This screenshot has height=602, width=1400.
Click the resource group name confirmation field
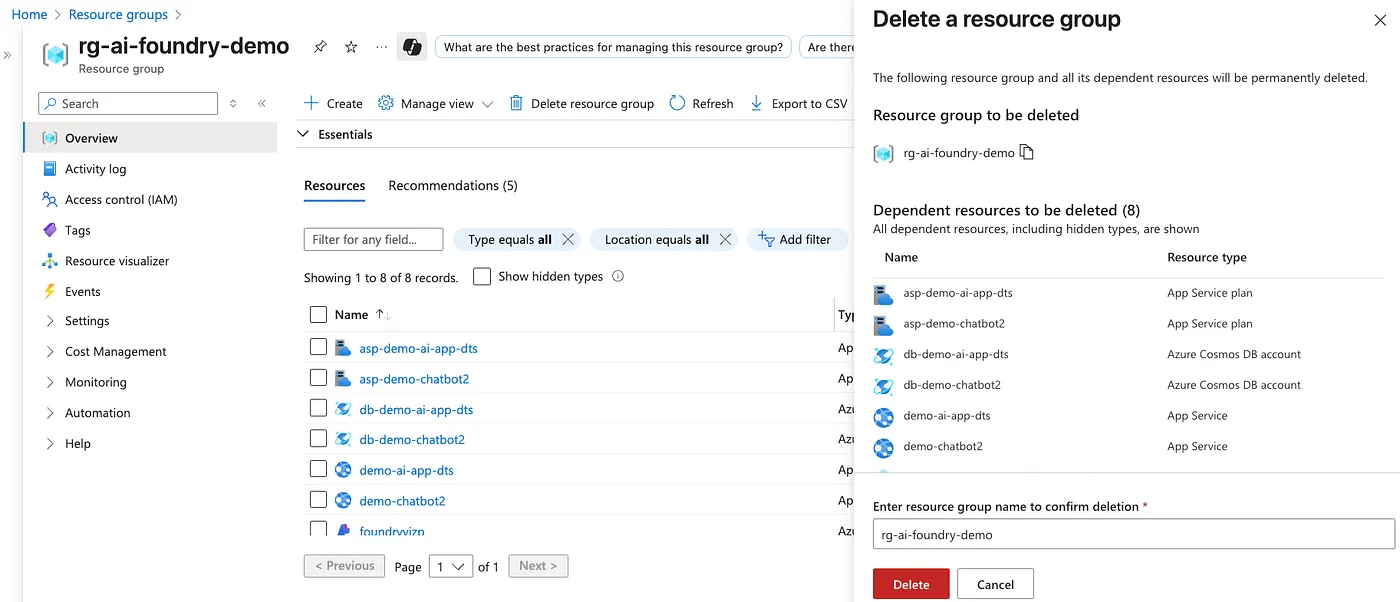pos(1133,534)
